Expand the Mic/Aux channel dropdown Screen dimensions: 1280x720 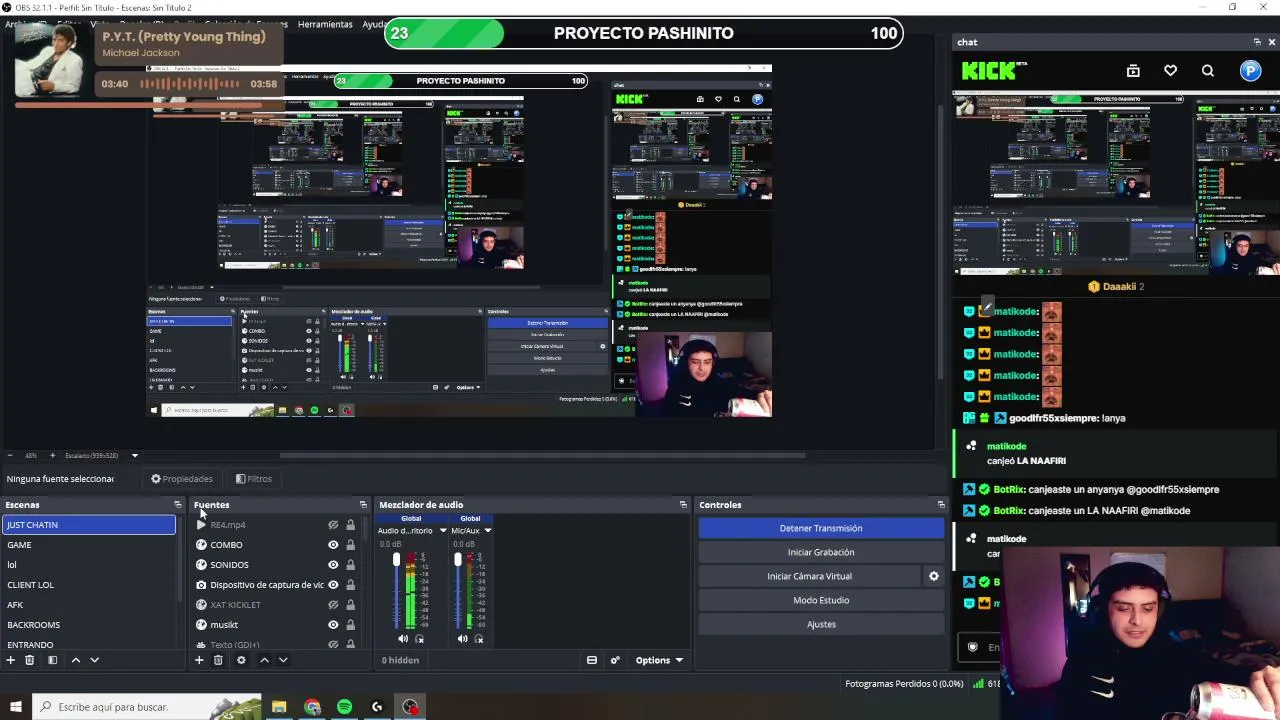[488, 531]
